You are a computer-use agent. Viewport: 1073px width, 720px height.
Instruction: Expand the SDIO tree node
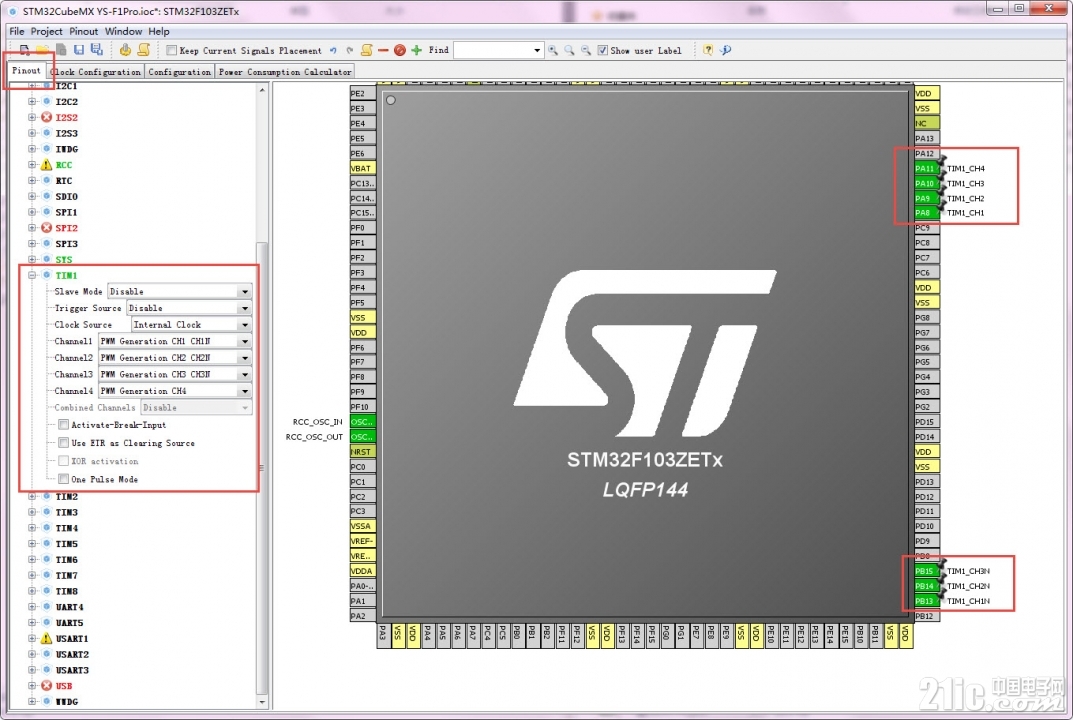pos(31,196)
